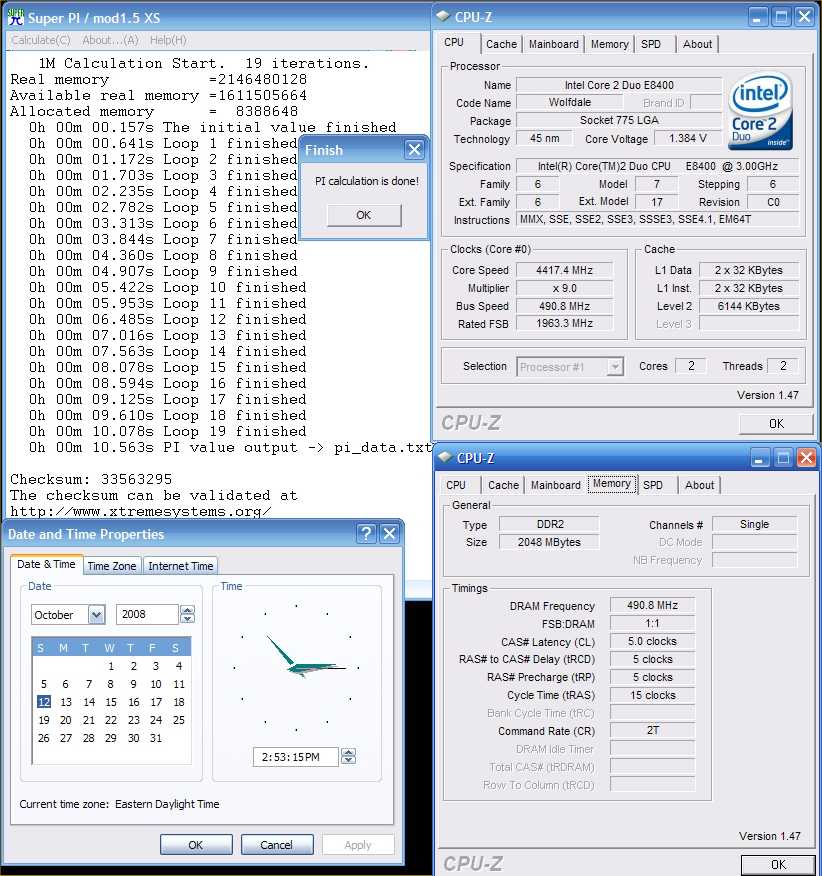Switch to Cache tab in bottom CPU-Z
The width and height of the screenshot is (822, 876).
pos(503,485)
